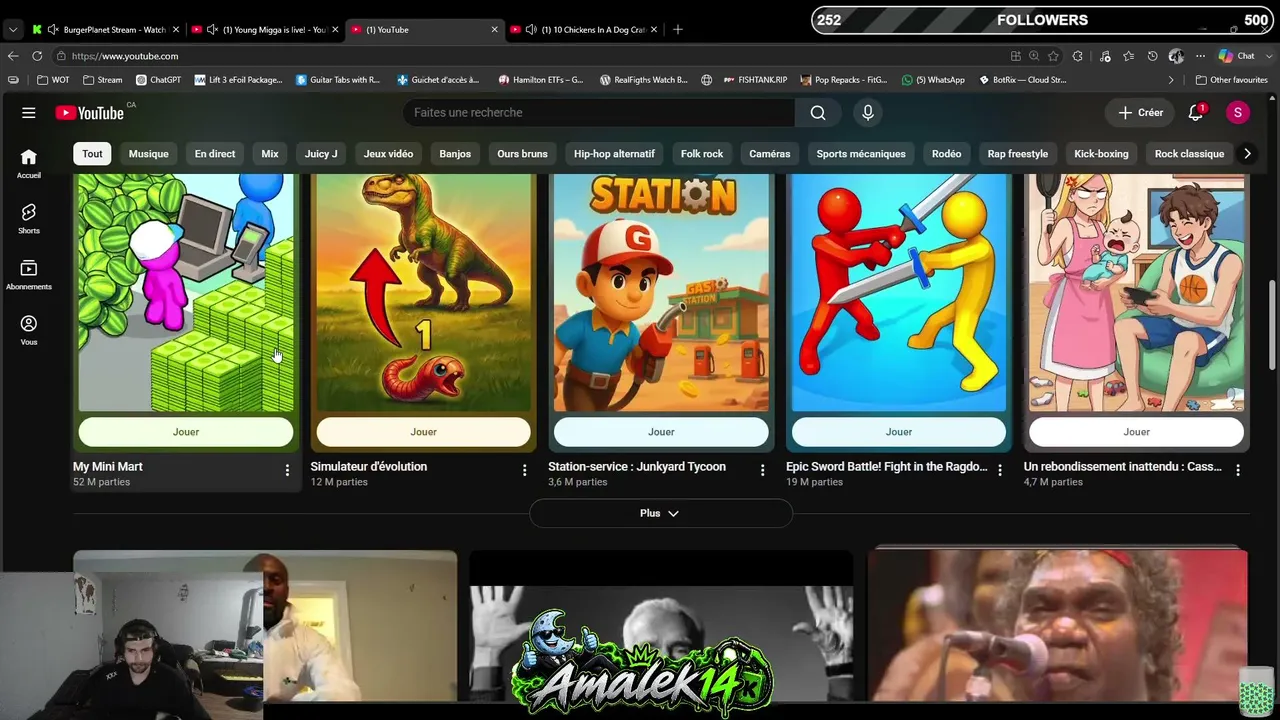1280x720 pixels.
Task: Open the favourites list in the toolbar
Action: pos(1128,56)
